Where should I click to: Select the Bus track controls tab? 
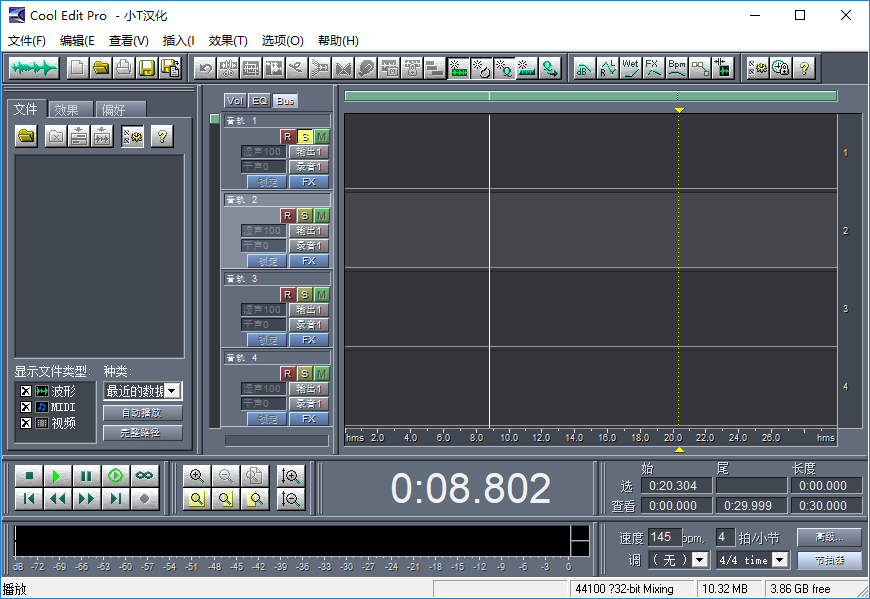click(x=285, y=100)
